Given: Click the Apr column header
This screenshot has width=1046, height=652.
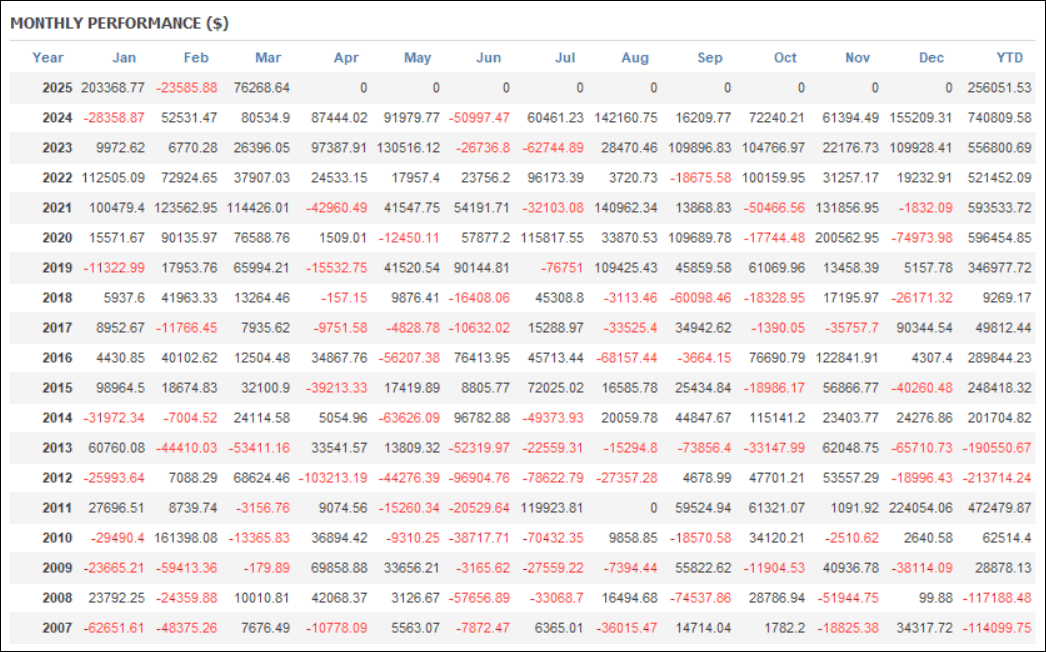Looking at the screenshot, I should coord(346,58).
